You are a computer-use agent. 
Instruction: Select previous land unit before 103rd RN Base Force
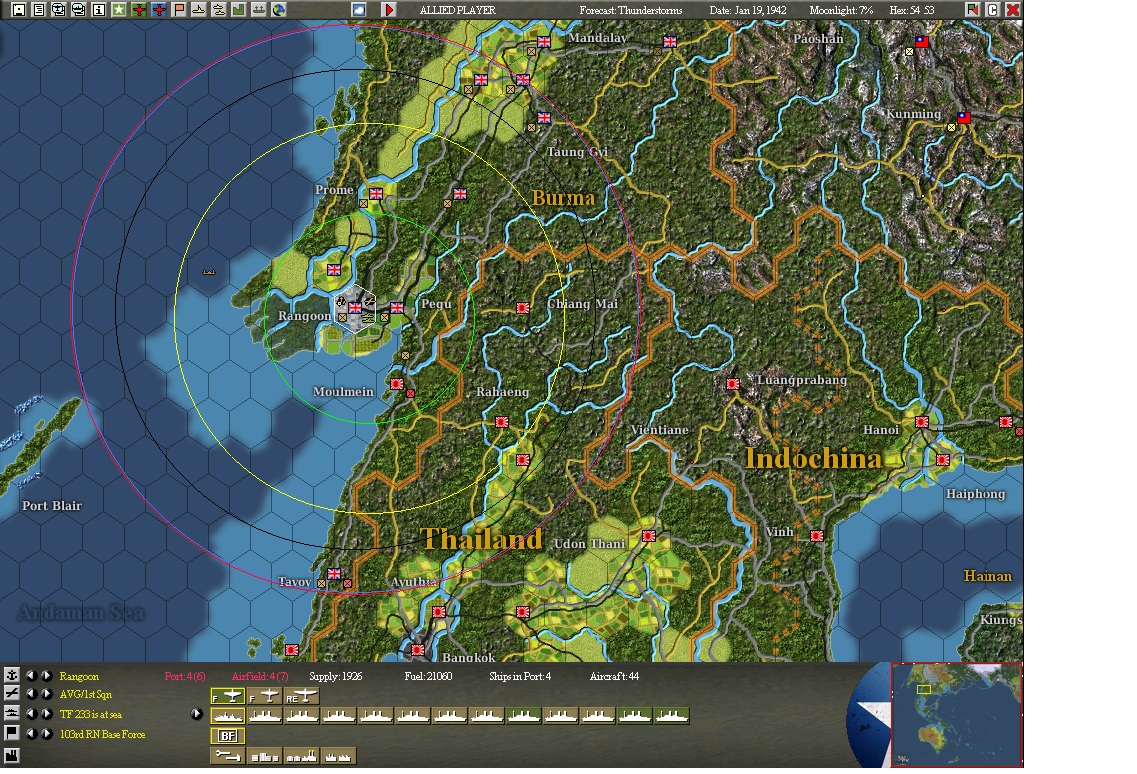tap(30, 733)
